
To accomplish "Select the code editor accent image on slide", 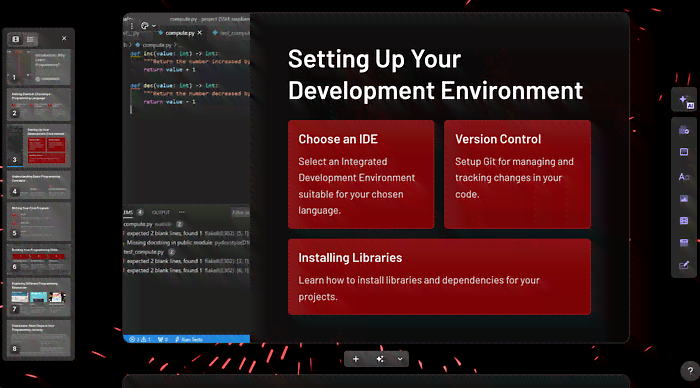I will tap(187, 179).
